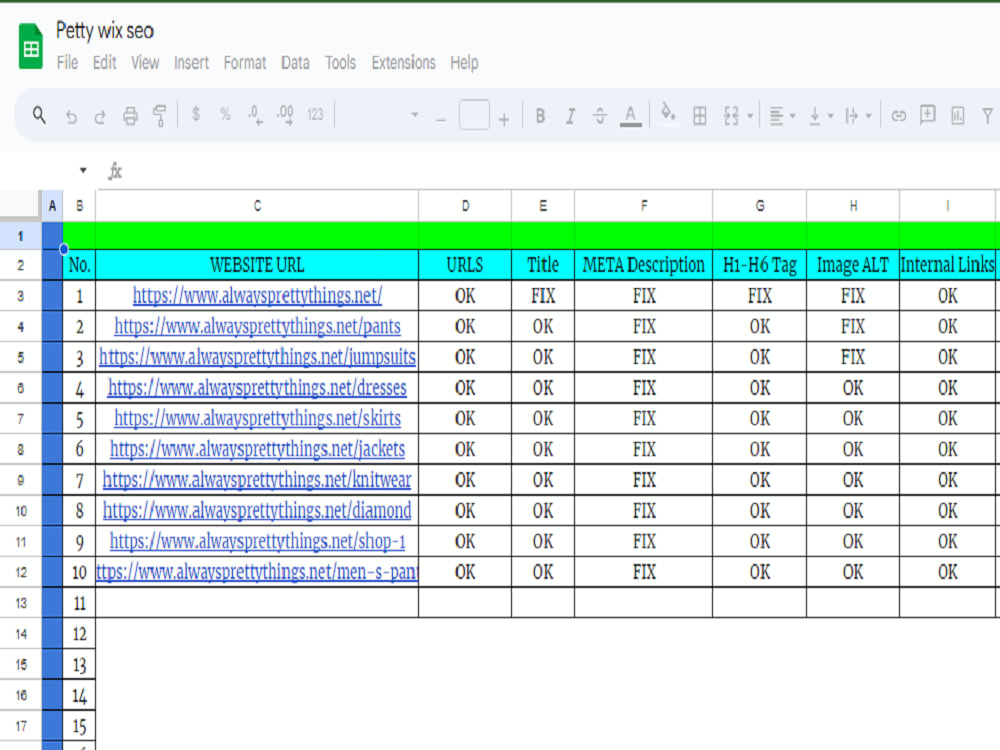Open the search menus magnifier icon
This screenshot has height=750, width=1000.
coord(39,115)
